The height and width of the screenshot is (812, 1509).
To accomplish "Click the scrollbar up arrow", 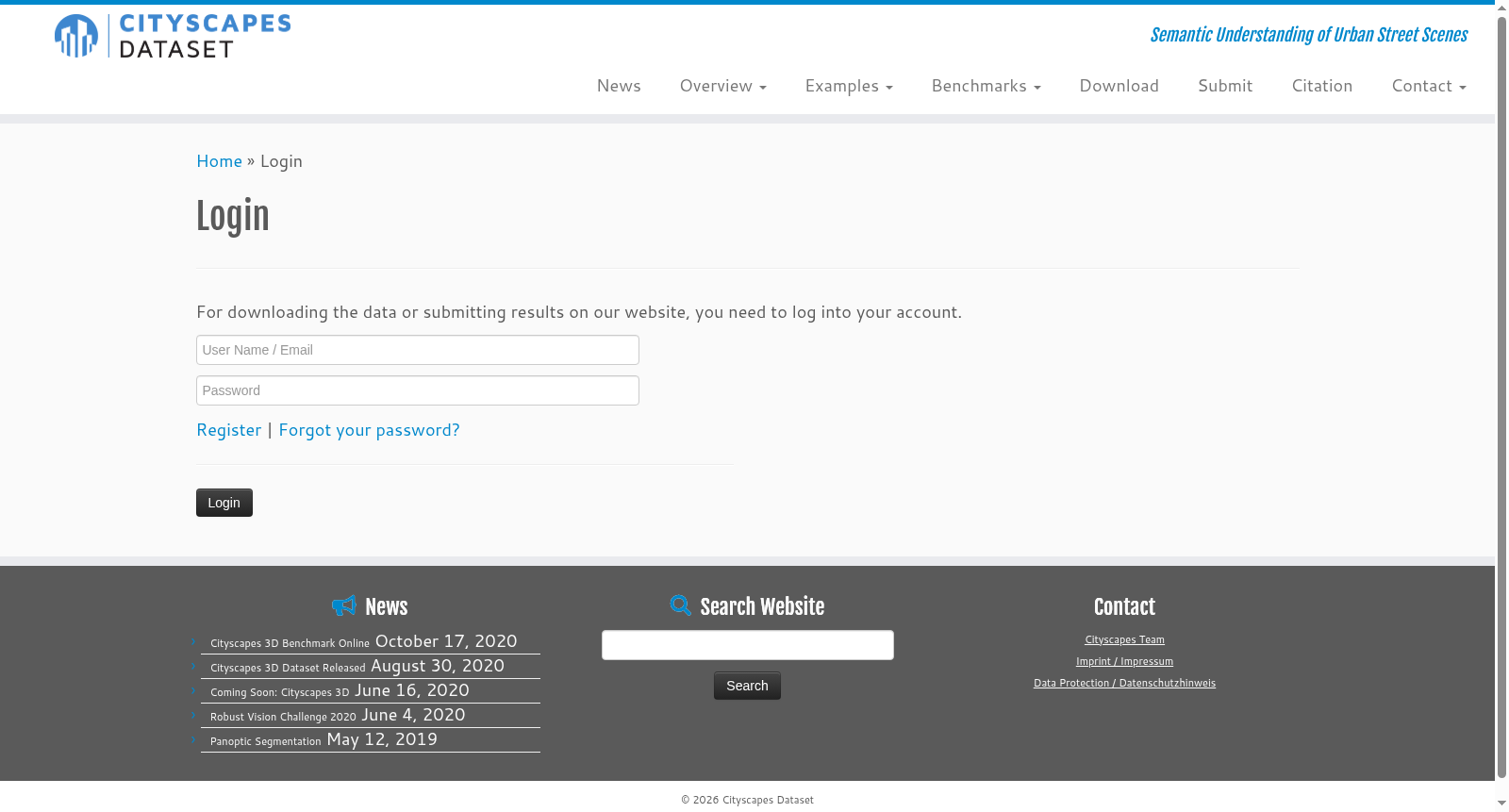I will tap(1501, 7).
